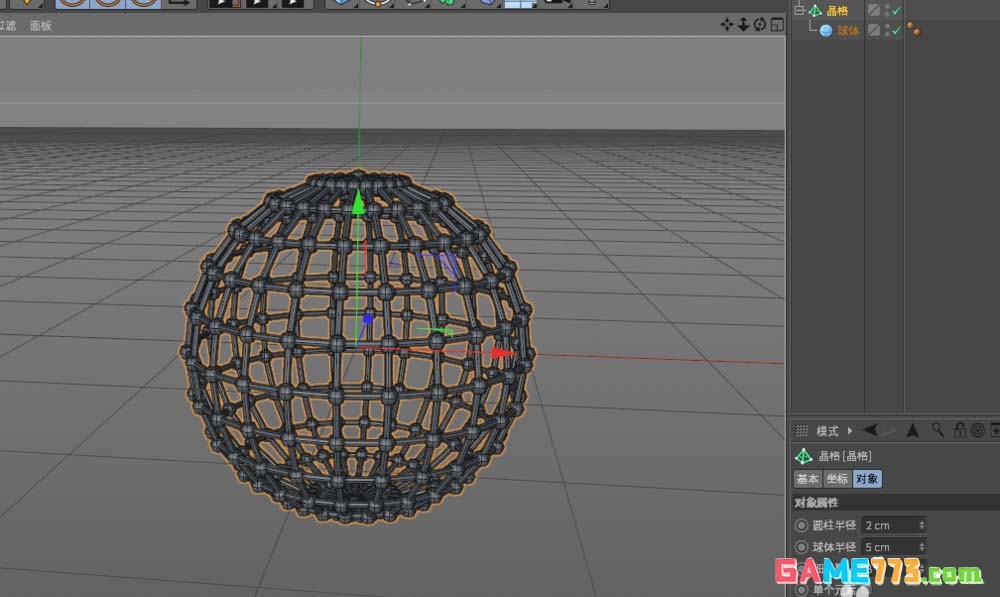Click the lock icon in attribute manager
This screenshot has height=597, width=1000.
click(x=959, y=430)
